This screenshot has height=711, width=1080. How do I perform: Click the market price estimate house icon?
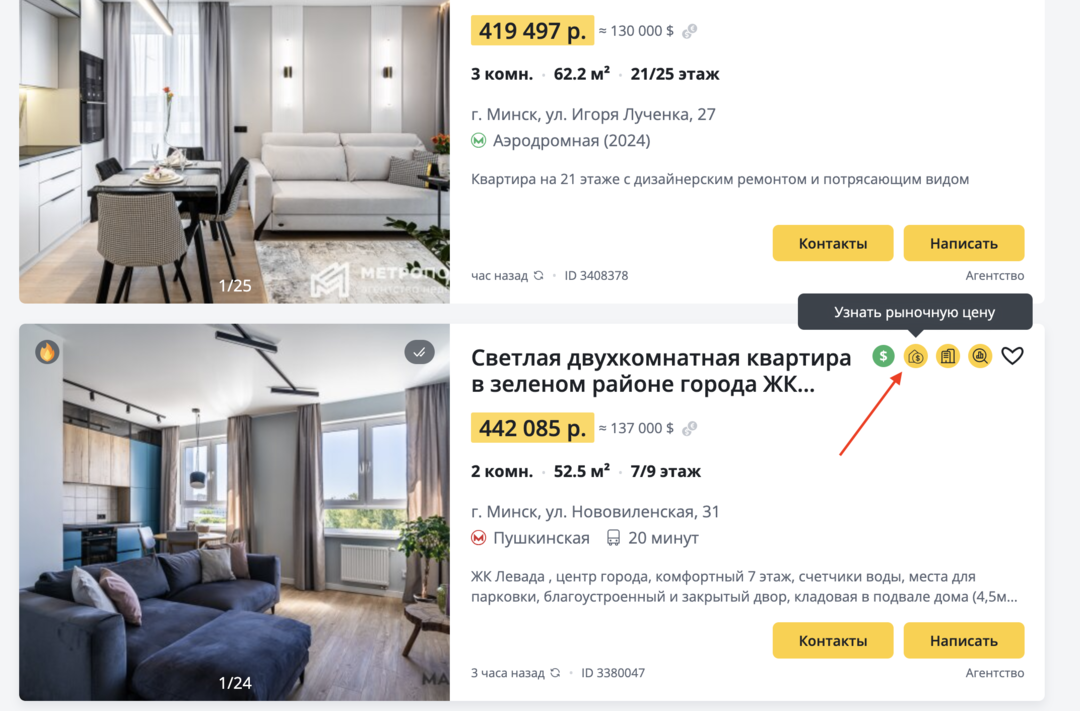[x=915, y=356]
